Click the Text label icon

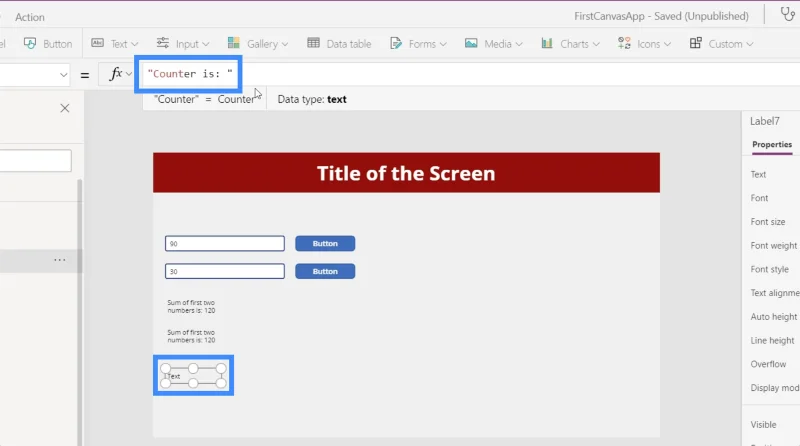coord(97,43)
